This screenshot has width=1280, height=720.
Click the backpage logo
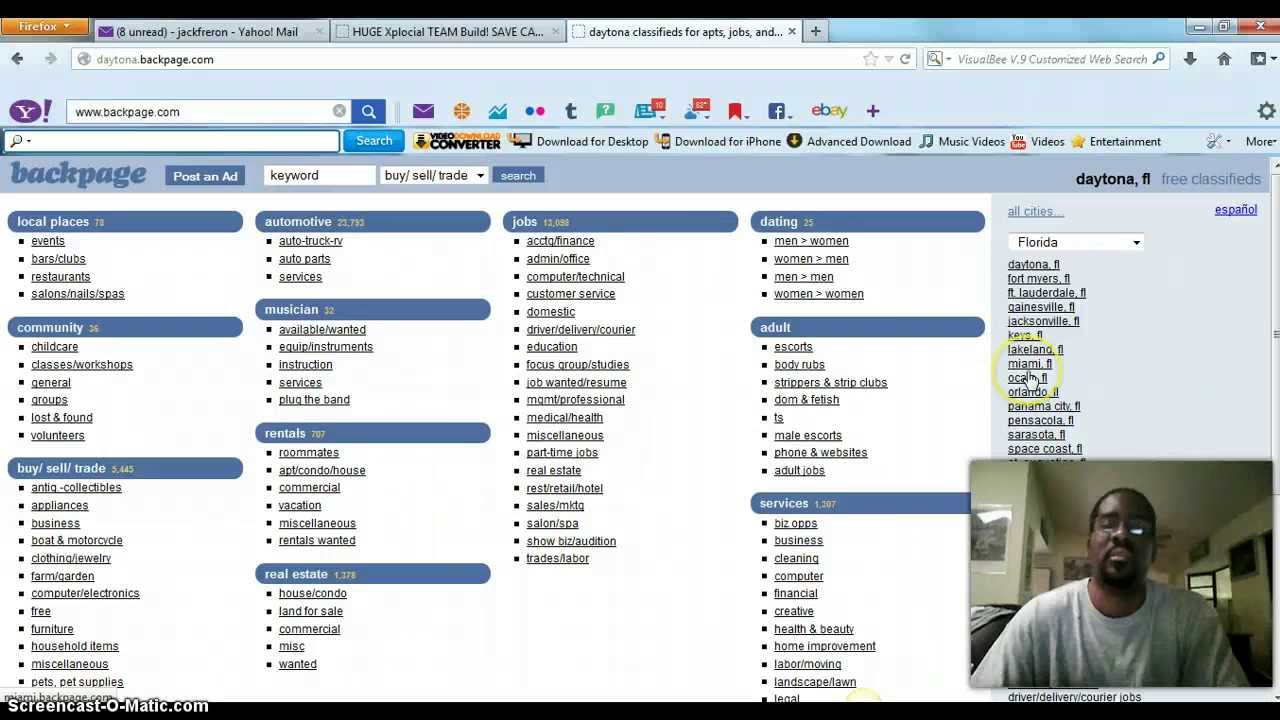tap(79, 175)
